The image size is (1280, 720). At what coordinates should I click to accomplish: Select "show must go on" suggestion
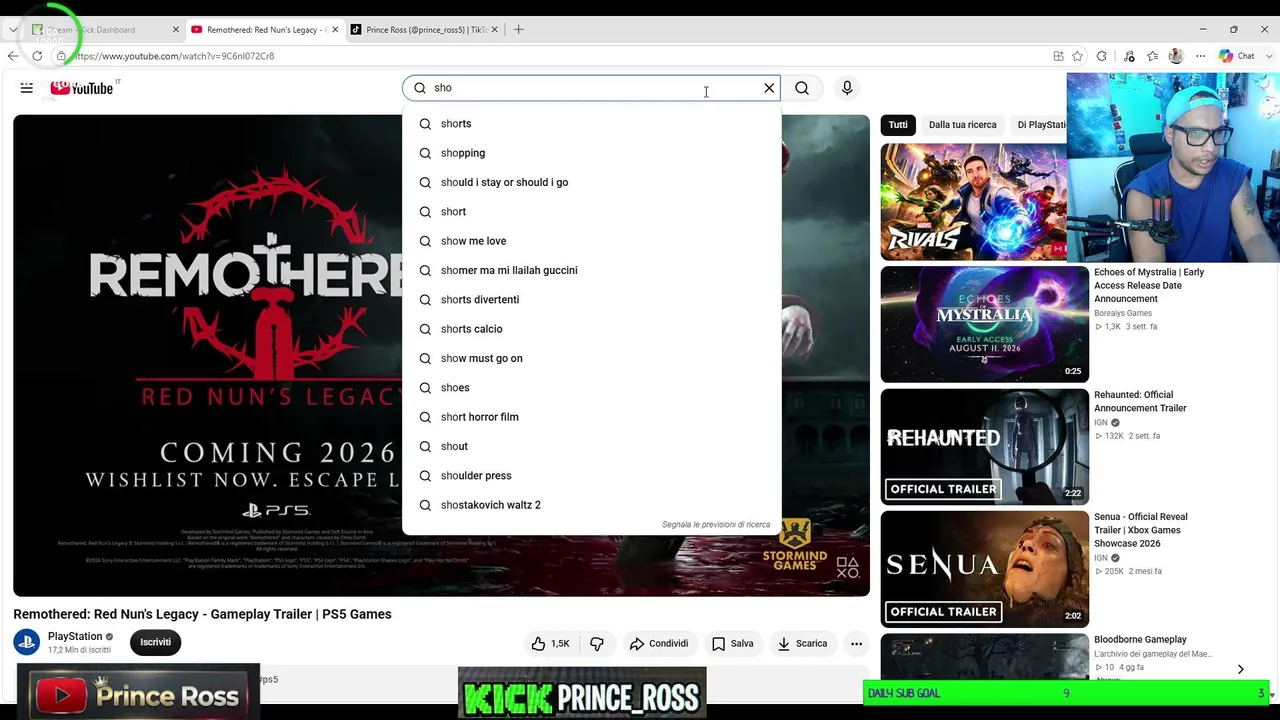591,358
